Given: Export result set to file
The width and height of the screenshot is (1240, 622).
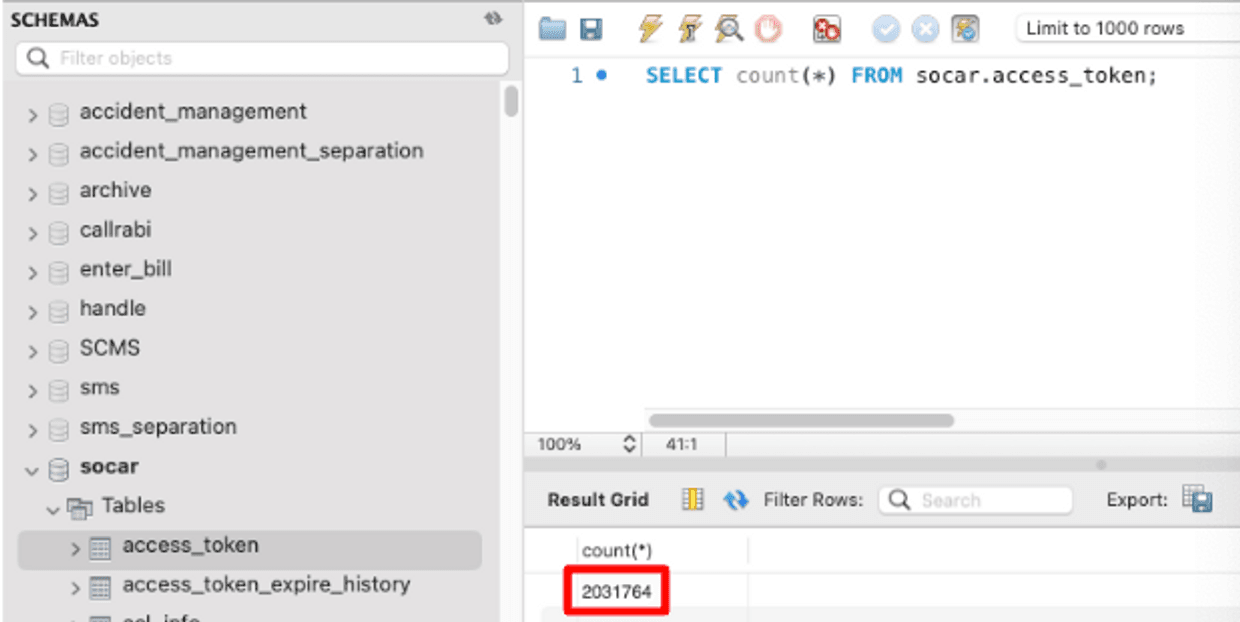Looking at the screenshot, I should pos(1197,498).
